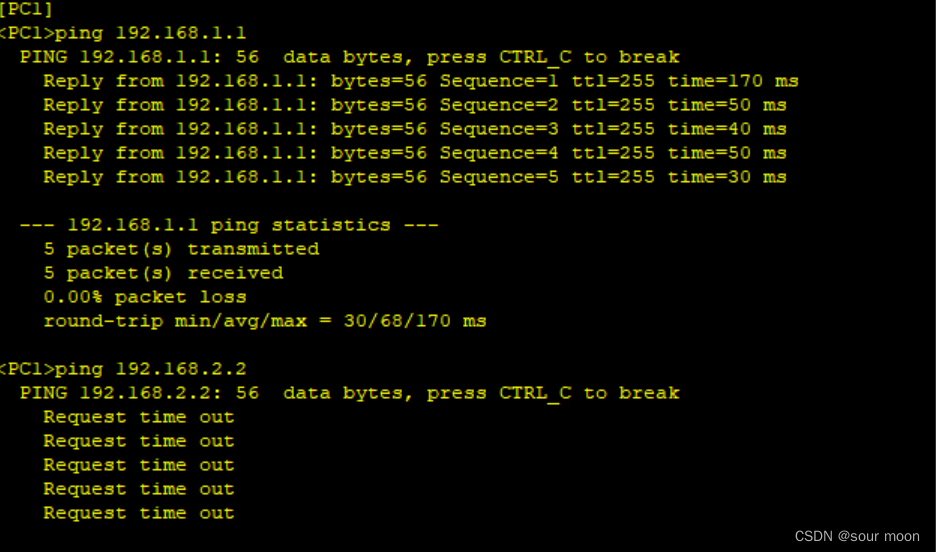Click the first 'Request time out' line
936x552 pixels.
pyautogui.click(x=139, y=417)
